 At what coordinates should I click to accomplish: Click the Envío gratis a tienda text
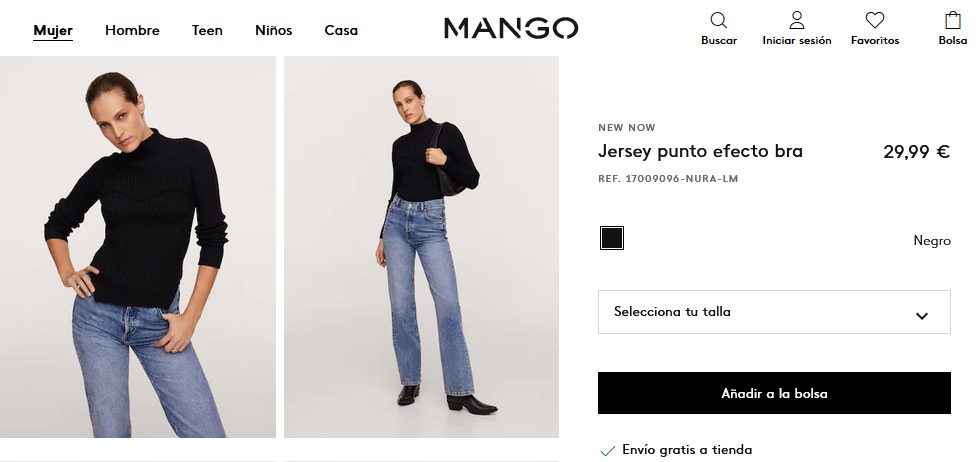687,450
